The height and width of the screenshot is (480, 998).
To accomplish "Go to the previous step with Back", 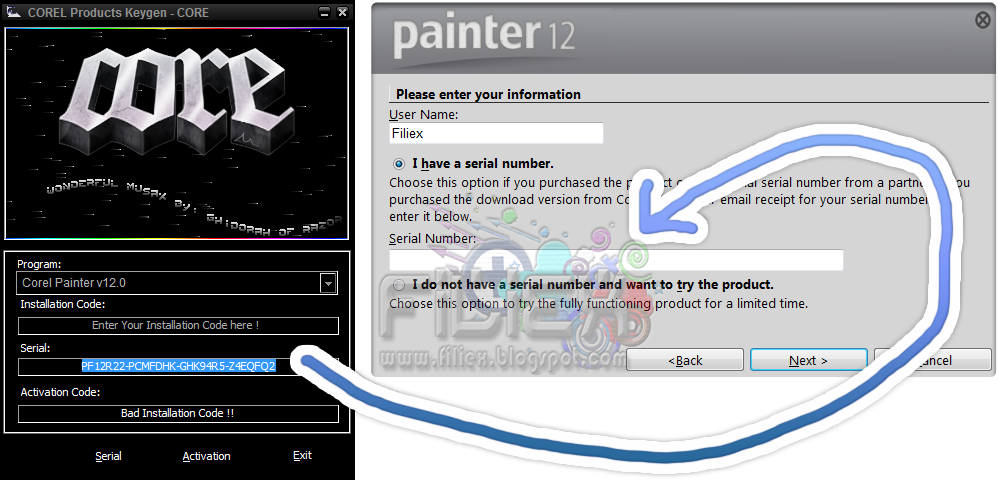I will (685, 360).
